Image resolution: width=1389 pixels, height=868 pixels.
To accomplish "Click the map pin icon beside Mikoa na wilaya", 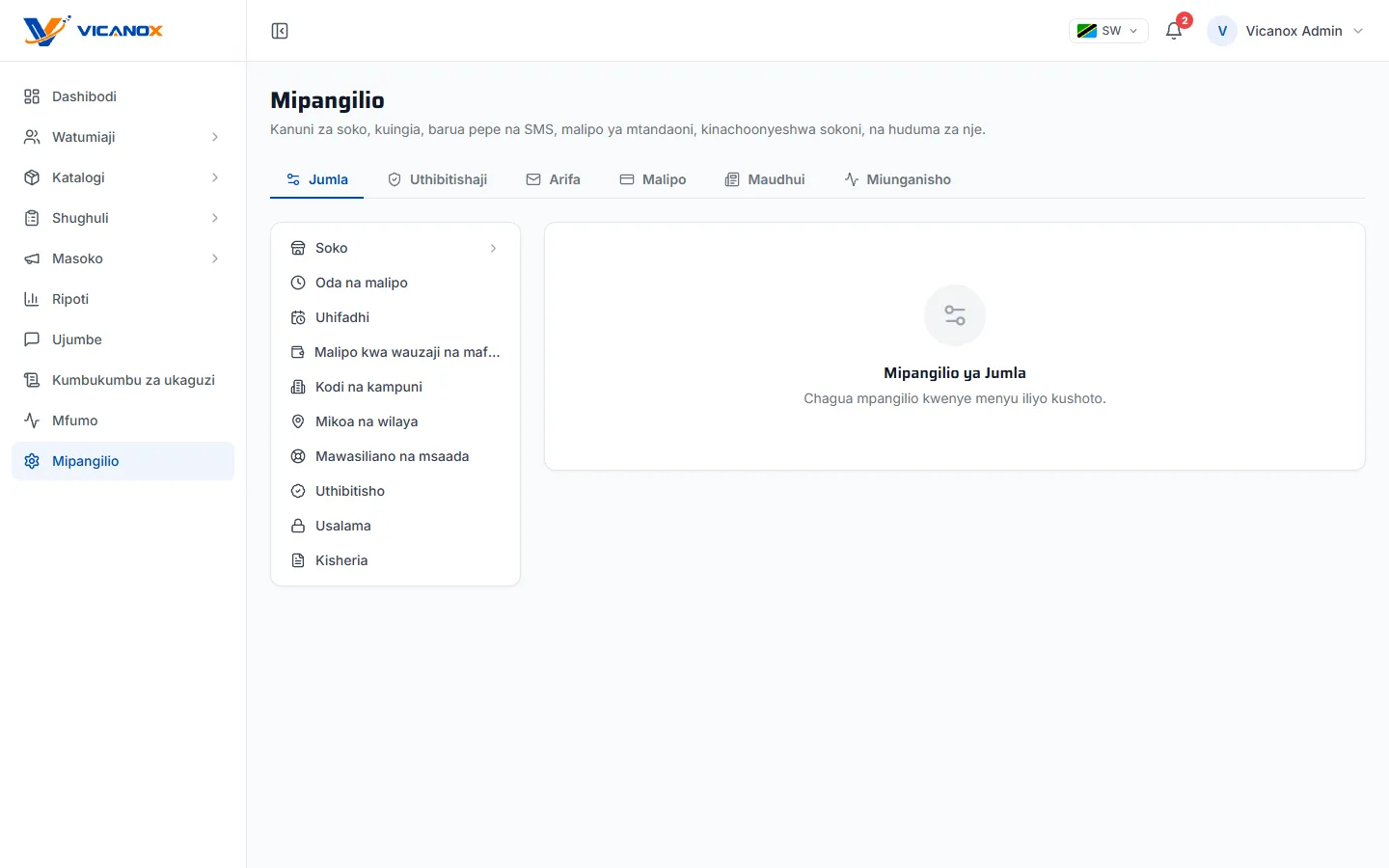I will 298,421.
